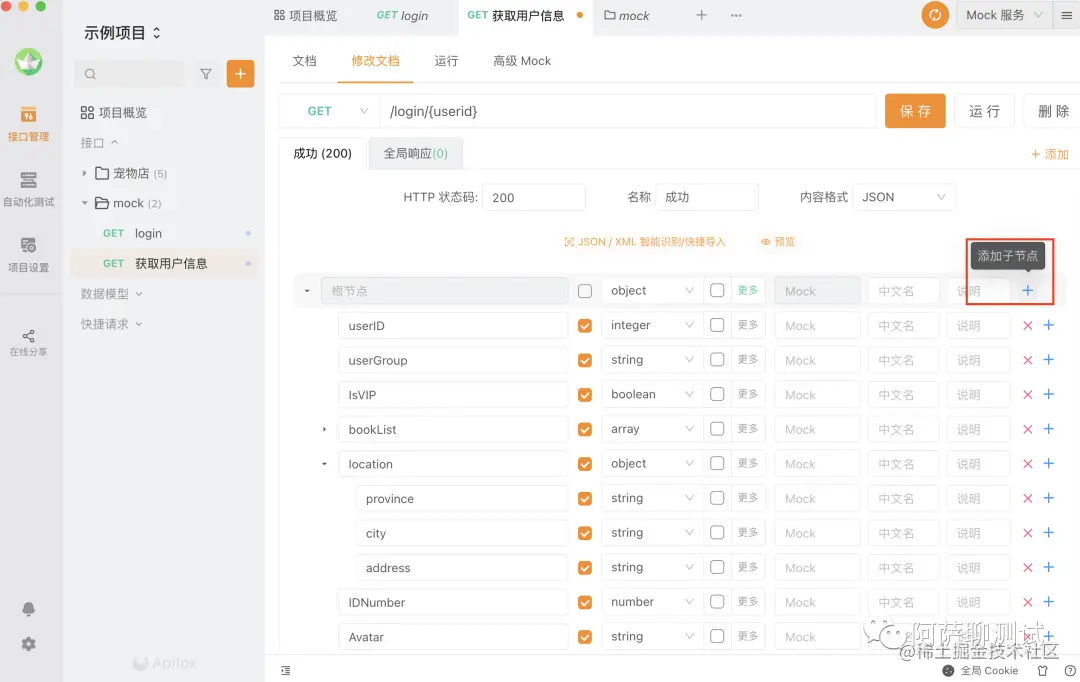
Task: Click the orange sync icon near Mock 服务
Action: tap(934, 15)
